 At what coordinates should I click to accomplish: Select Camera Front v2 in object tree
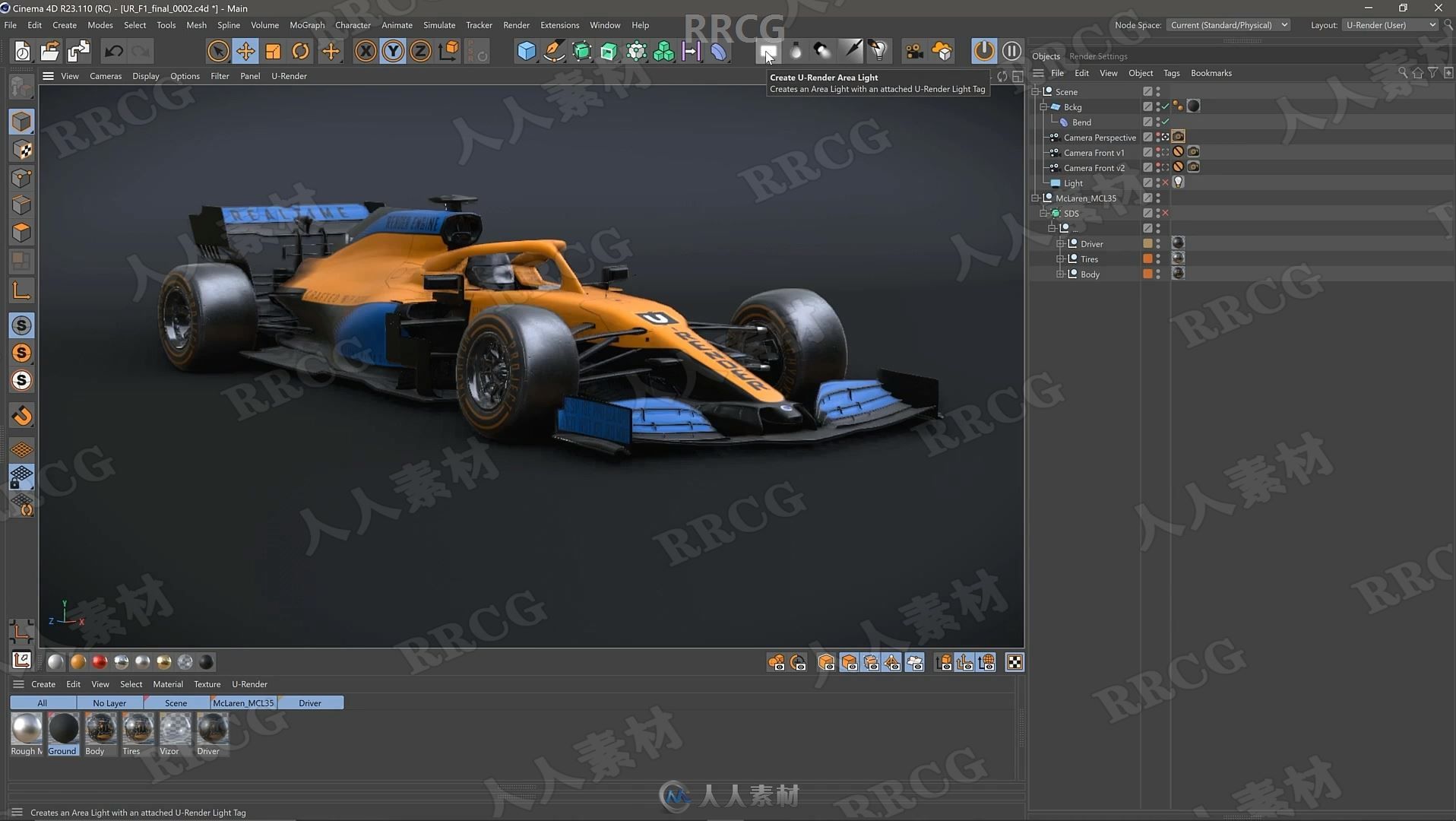(x=1094, y=168)
